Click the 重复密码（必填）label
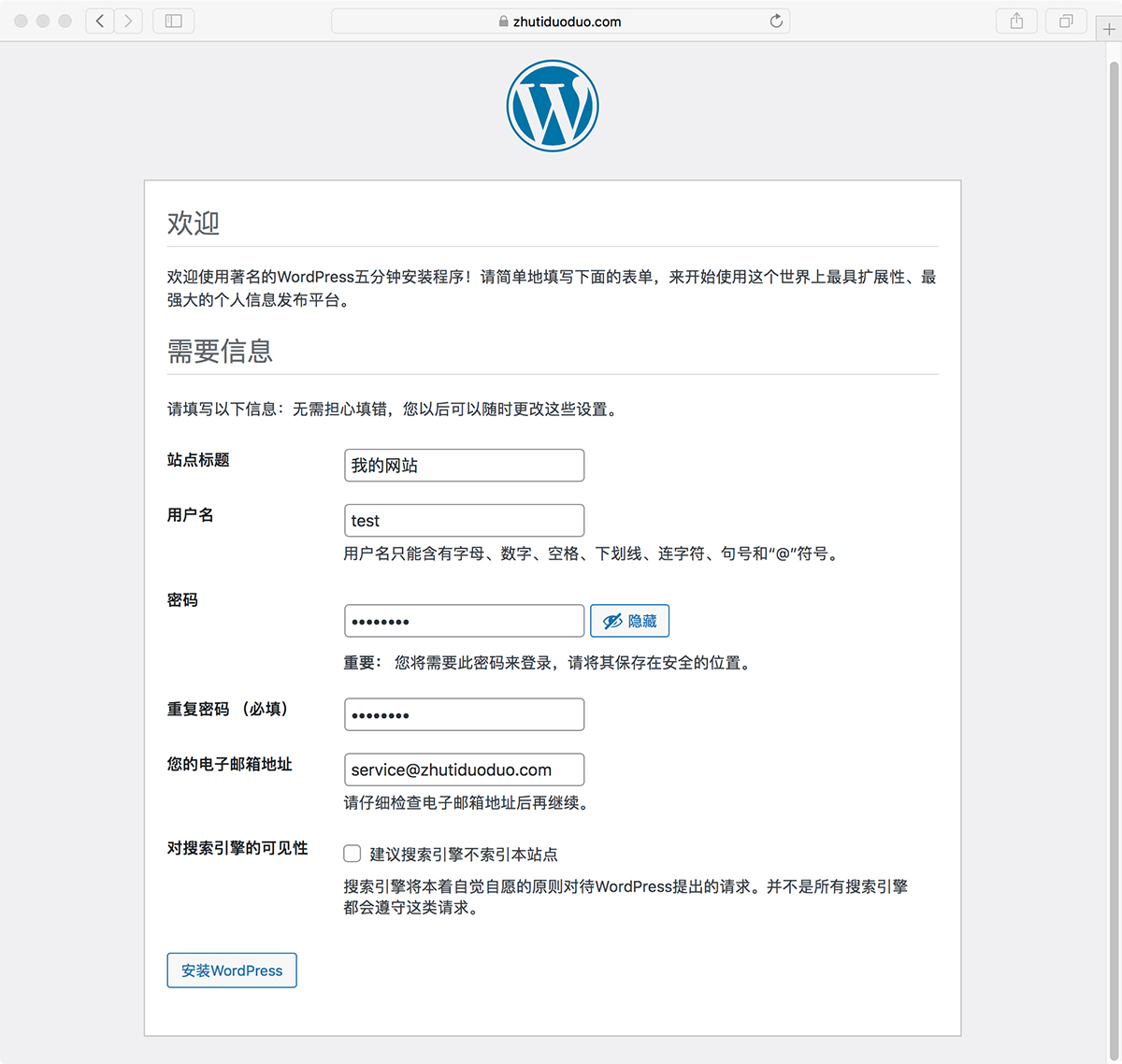 click(x=230, y=710)
